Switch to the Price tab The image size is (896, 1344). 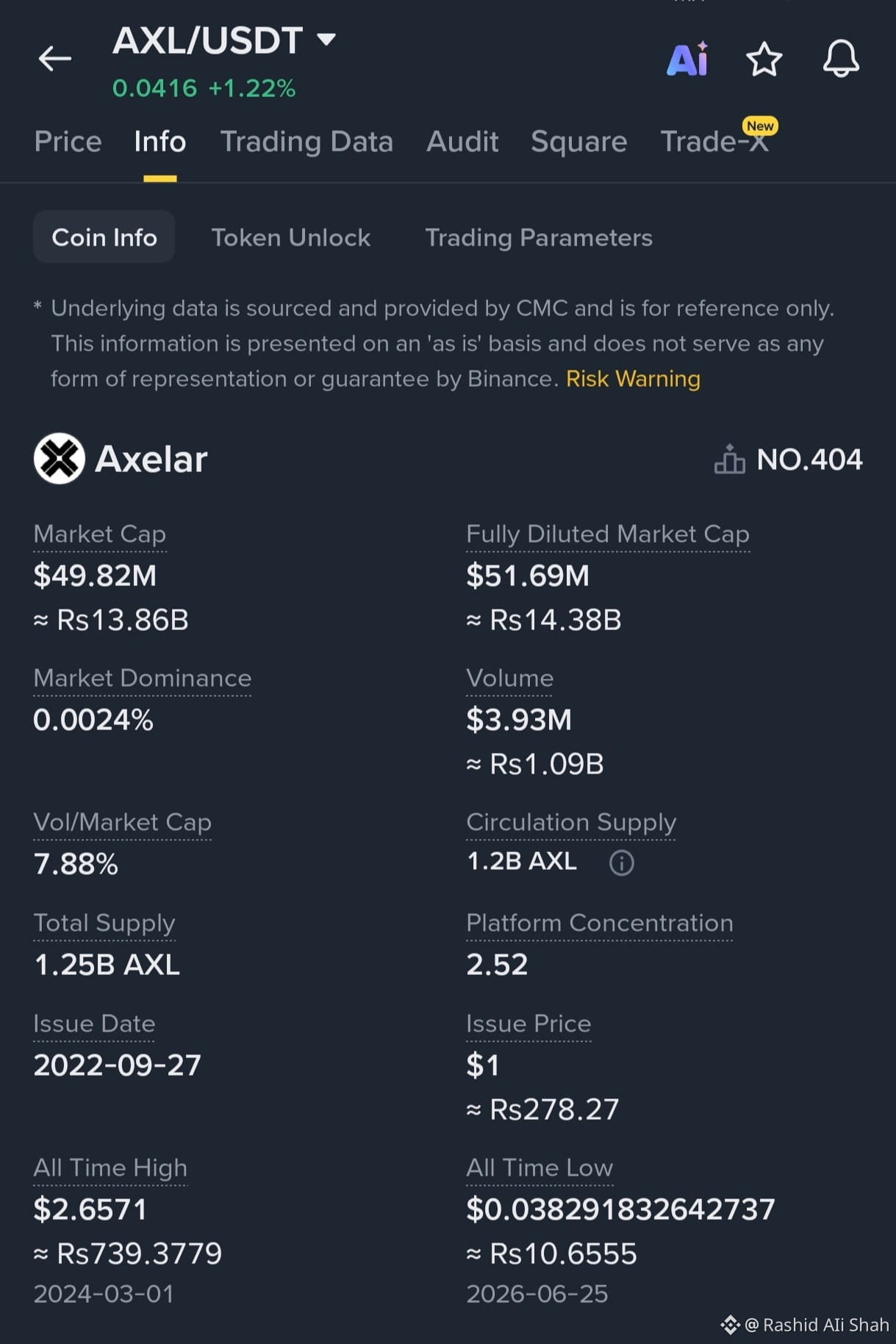coord(68,141)
